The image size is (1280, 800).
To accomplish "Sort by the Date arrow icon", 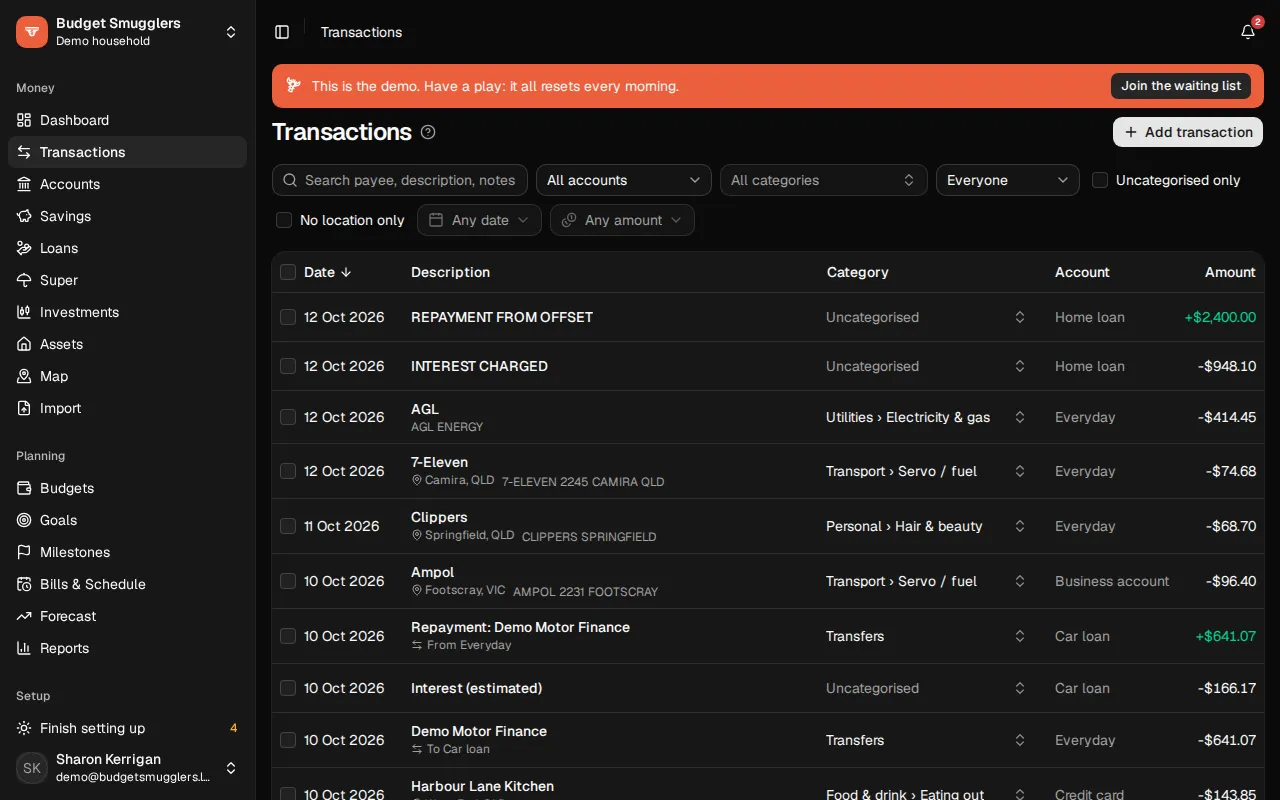I will (346, 272).
